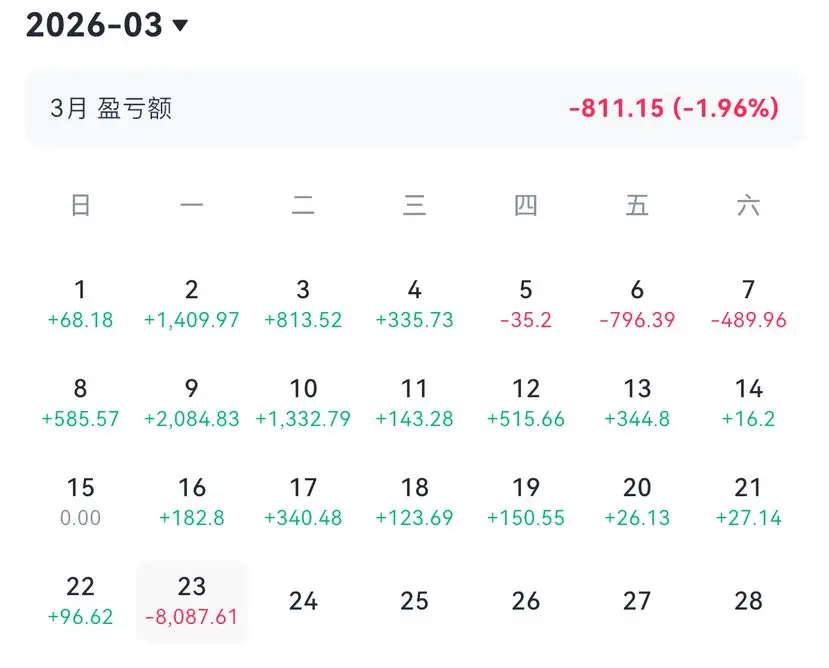Tap the 一 weekday header

point(191,205)
